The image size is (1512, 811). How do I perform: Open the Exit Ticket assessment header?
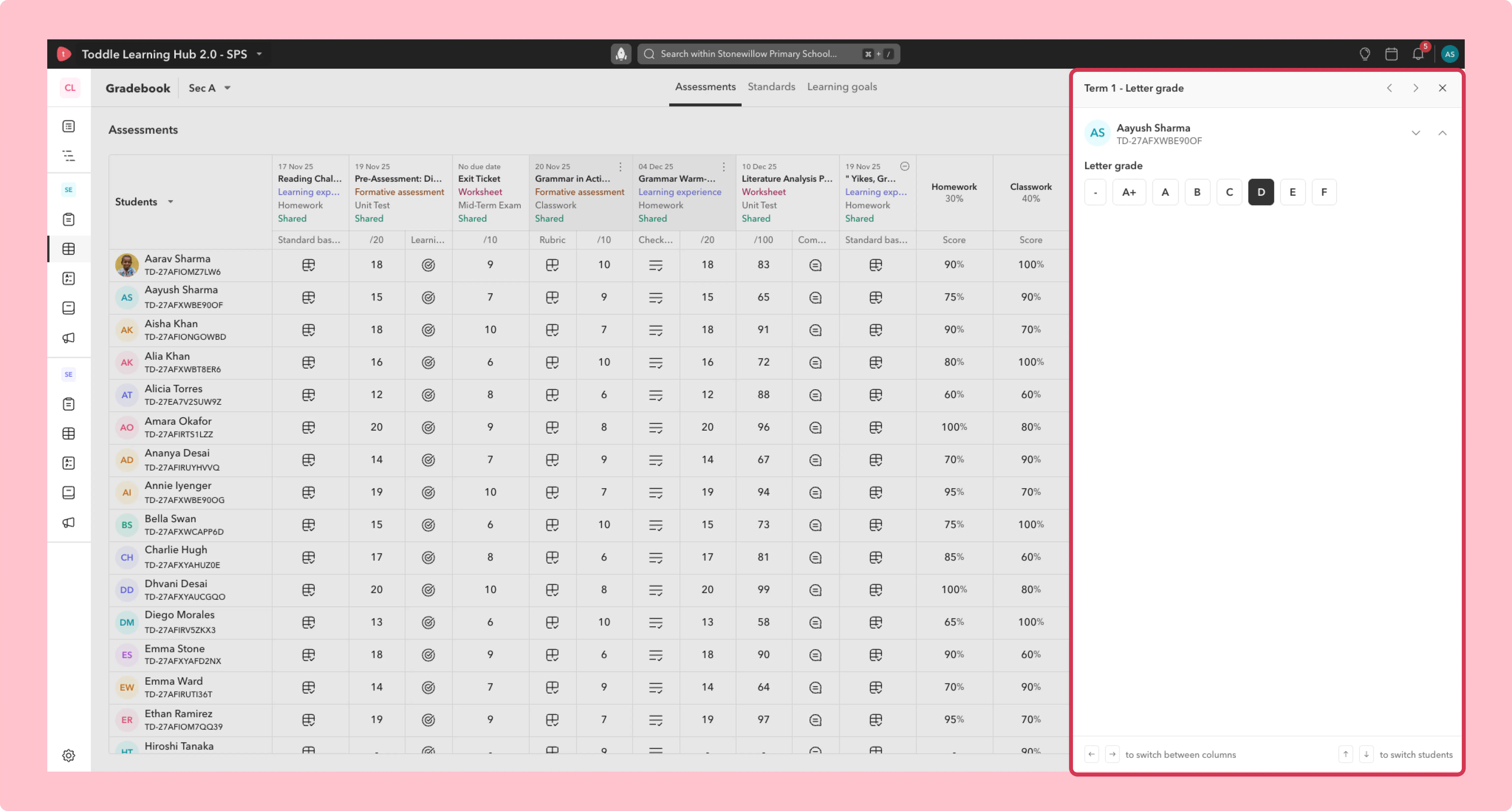pos(490,192)
